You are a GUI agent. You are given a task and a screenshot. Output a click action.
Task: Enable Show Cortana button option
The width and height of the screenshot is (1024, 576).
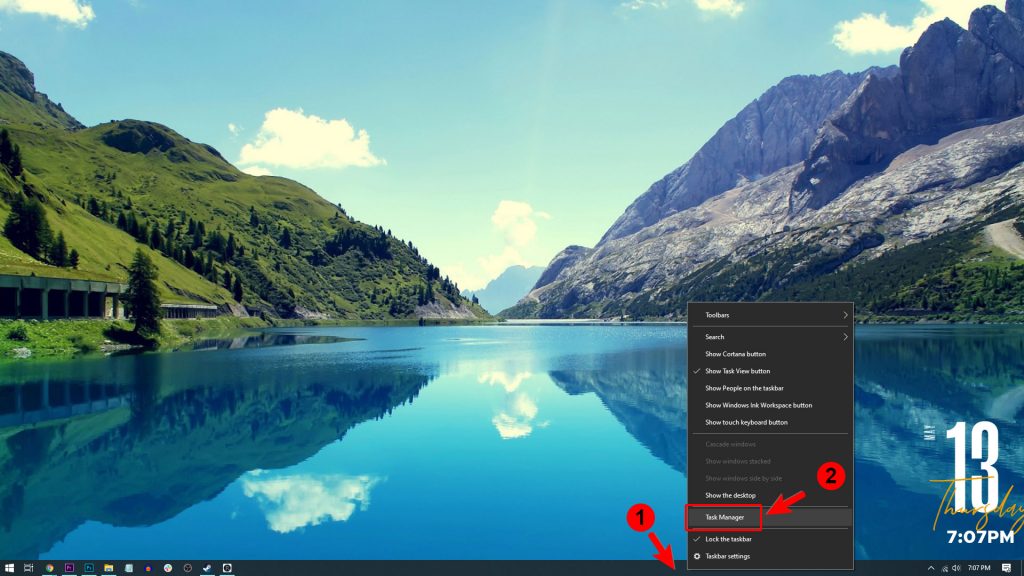coord(771,354)
